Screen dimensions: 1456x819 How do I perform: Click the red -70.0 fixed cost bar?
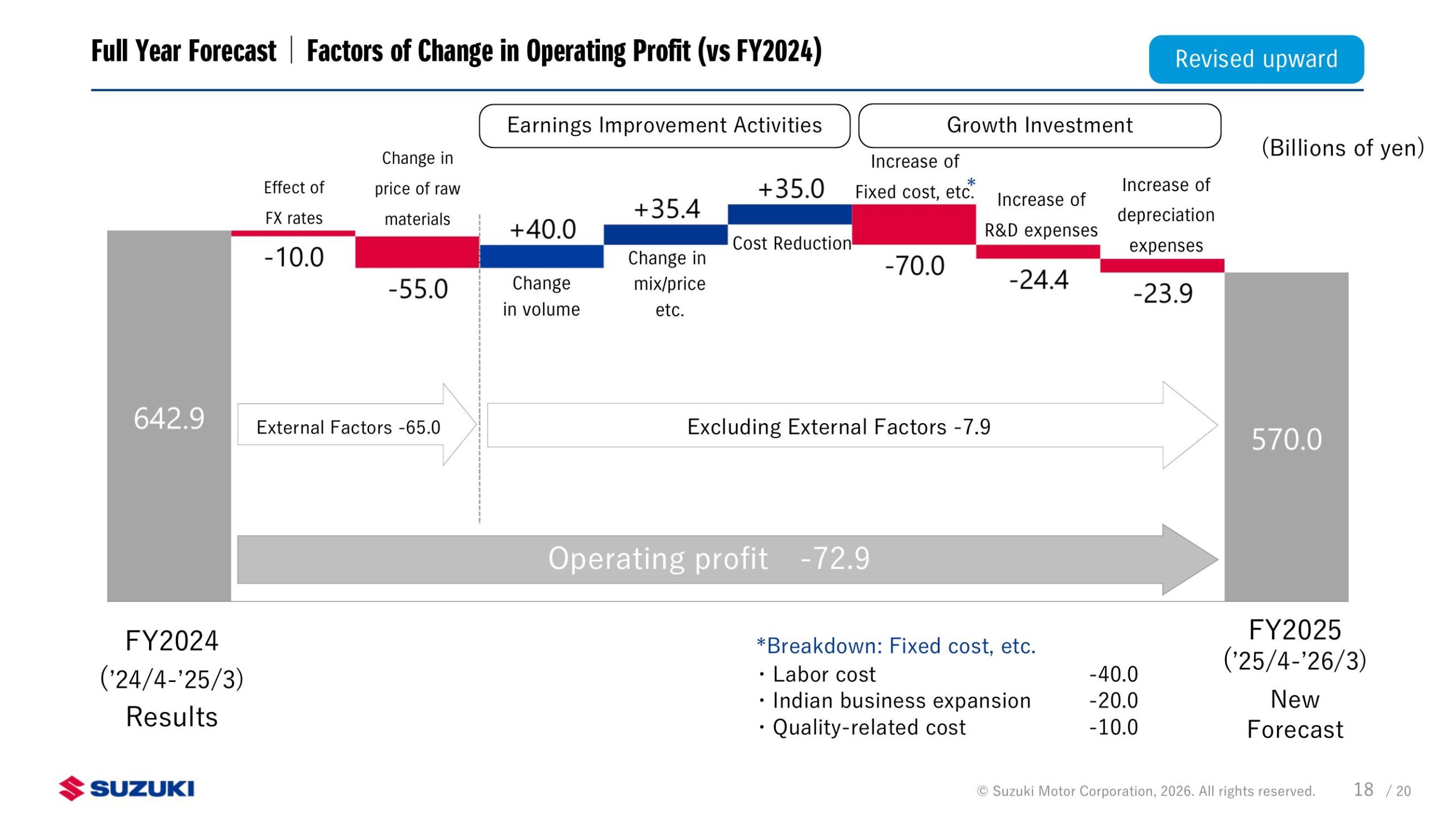[913, 225]
